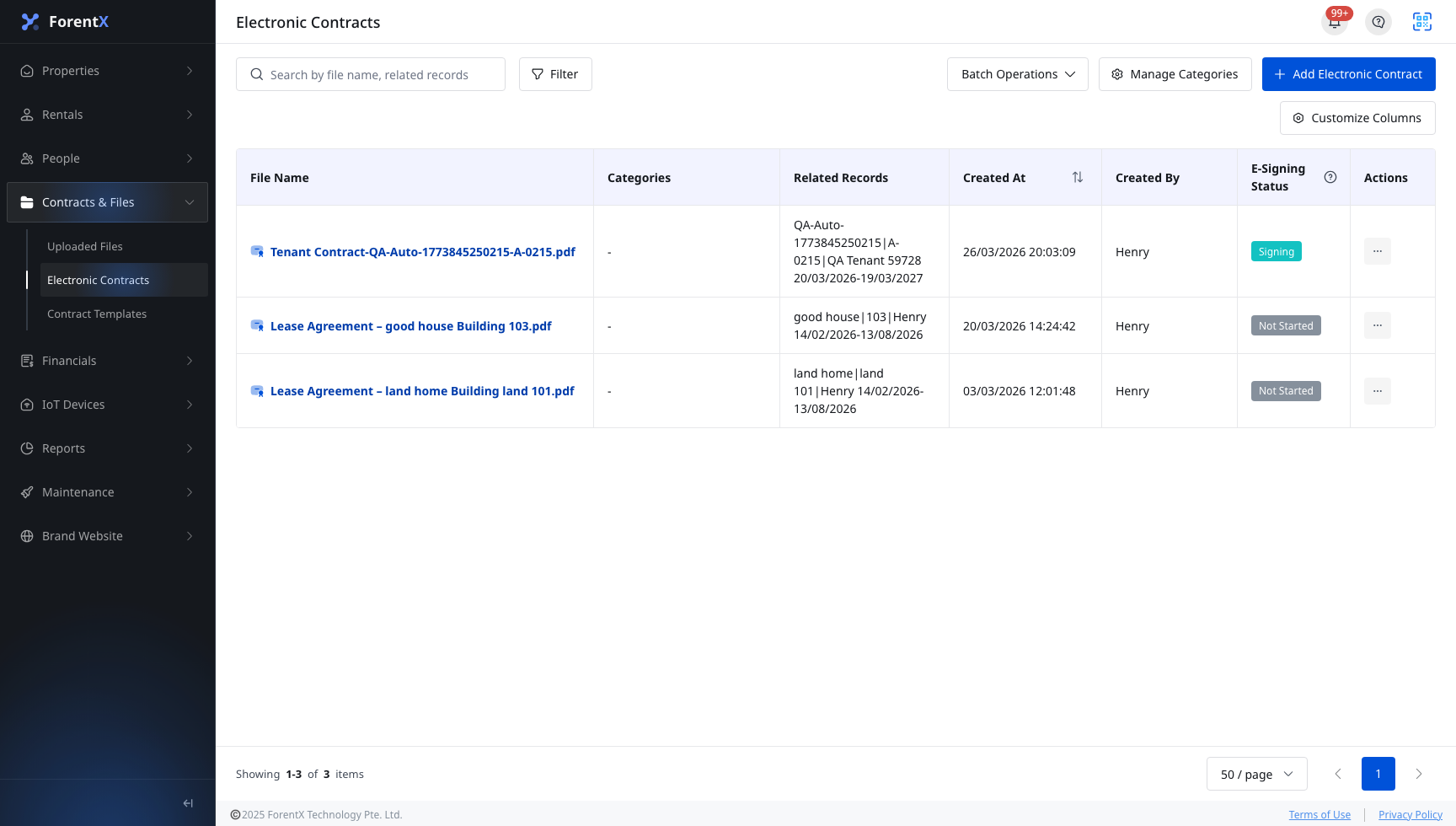
Task: Expand the IoT Devices menu chevron
Action: [190, 405]
